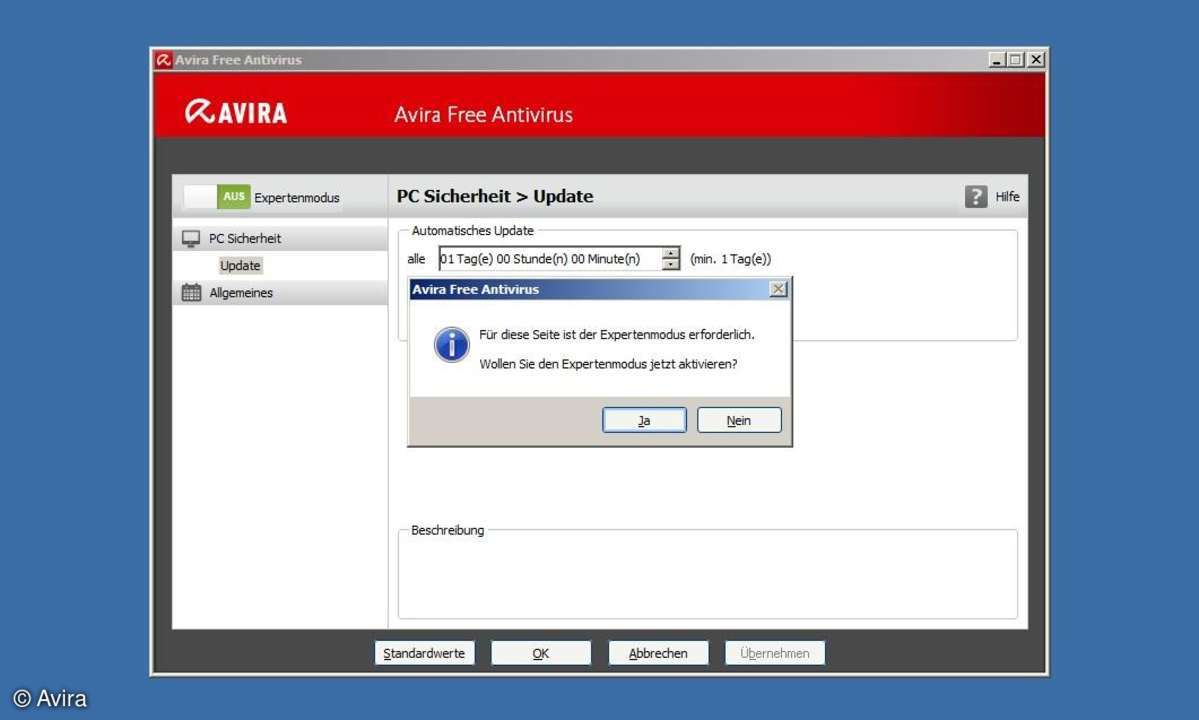Click the PC Sicherheit monitor icon

191,238
